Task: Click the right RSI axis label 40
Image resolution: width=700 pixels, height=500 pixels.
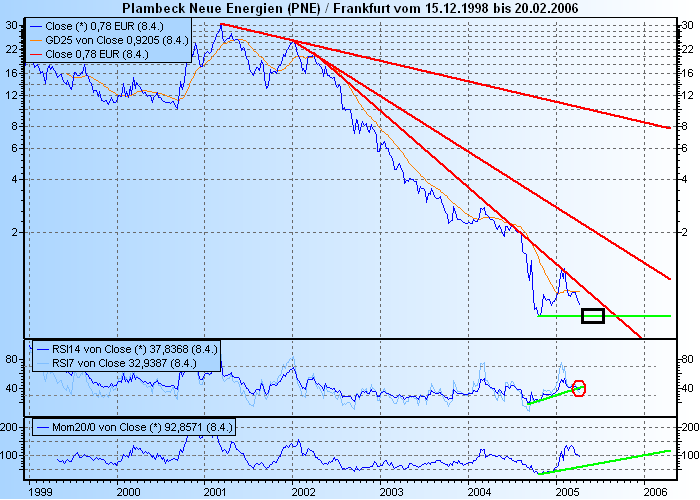Action: 687,388
